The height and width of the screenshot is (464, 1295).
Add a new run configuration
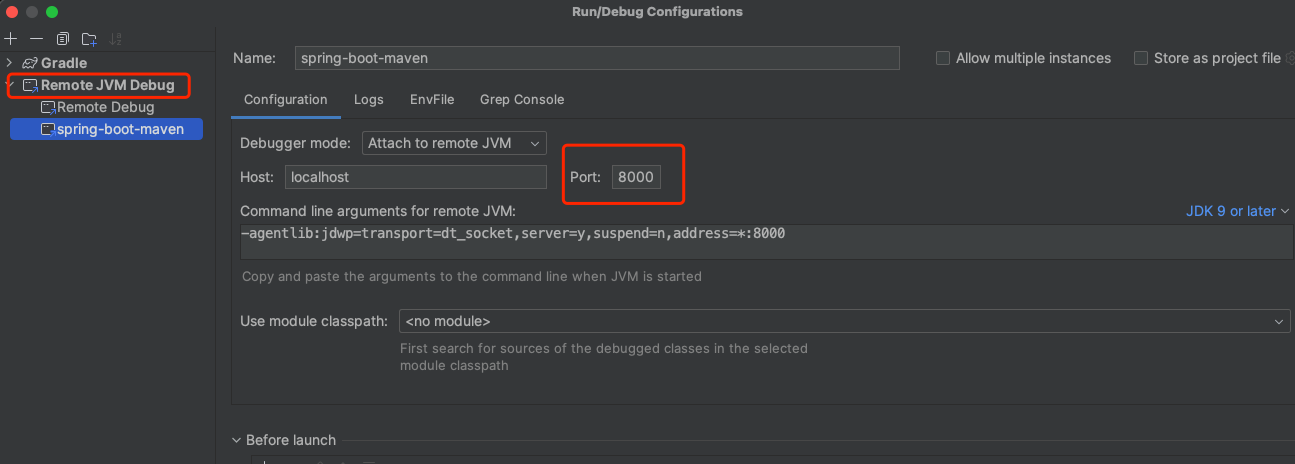click(x=11, y=39)
